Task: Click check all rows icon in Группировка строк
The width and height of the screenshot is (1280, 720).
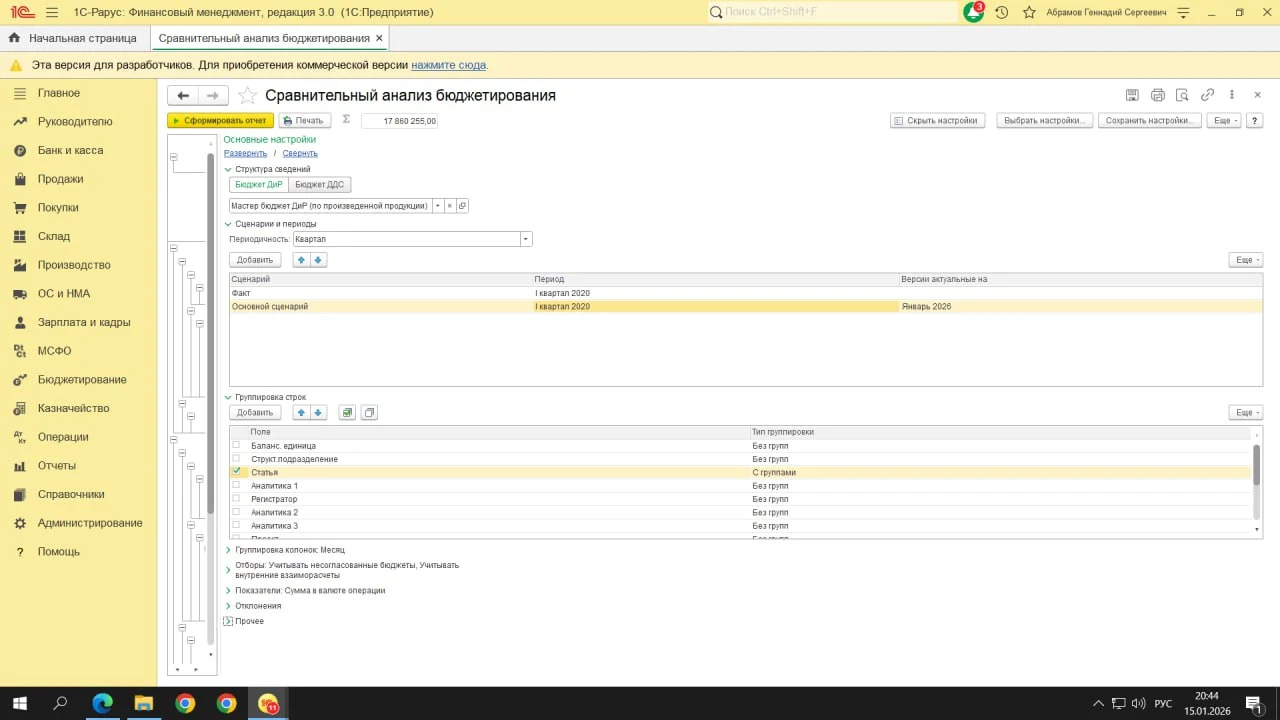Action: pyautogui.click(x=347, y=412)
